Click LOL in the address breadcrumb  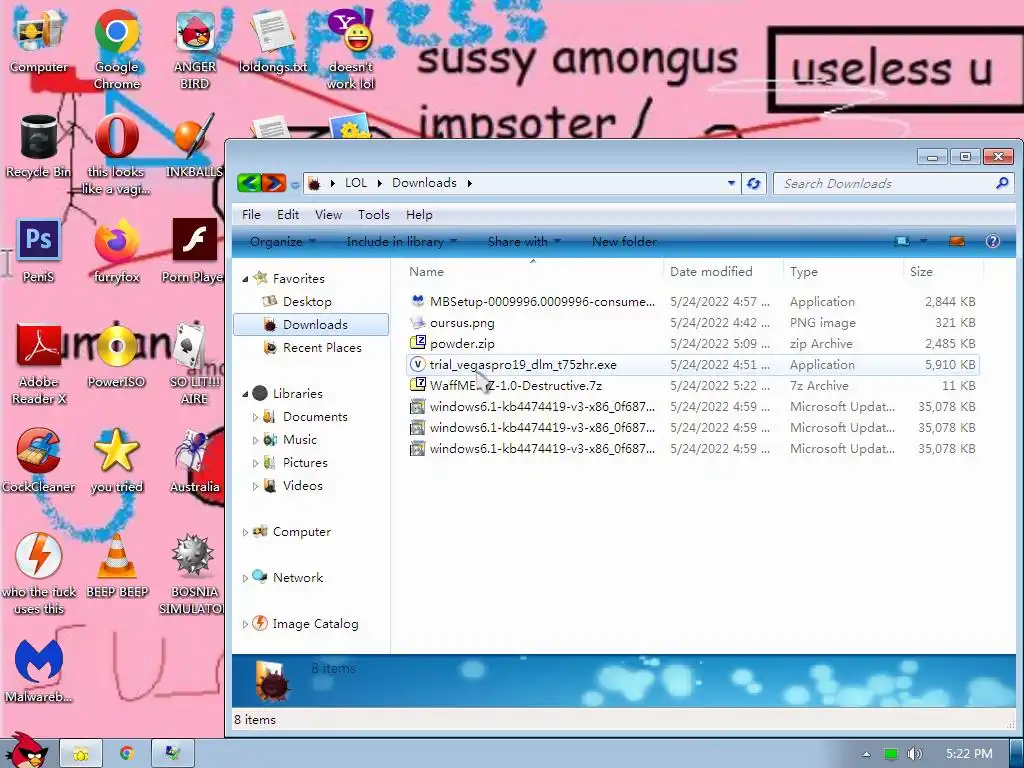click(x=356, y=183)
